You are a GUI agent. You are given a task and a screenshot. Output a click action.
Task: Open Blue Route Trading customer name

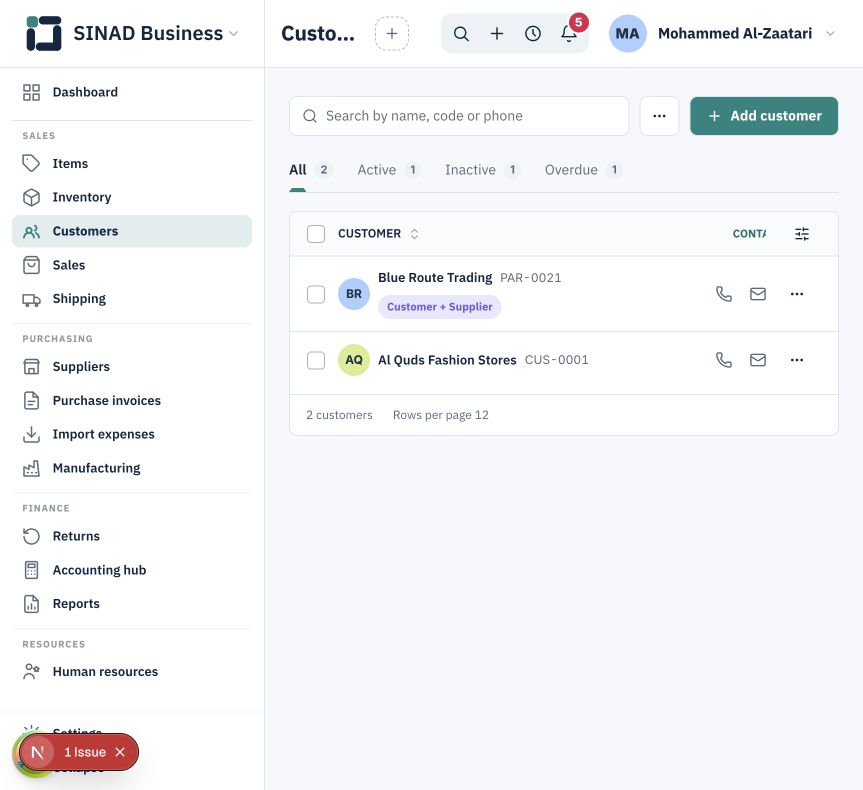pos(435,278)
